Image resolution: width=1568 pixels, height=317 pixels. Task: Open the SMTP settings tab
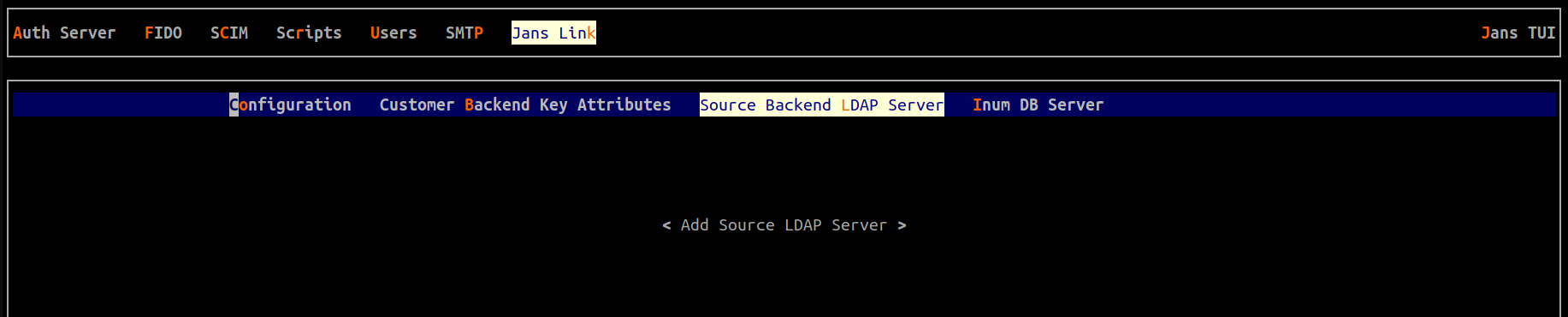pyautogui.click(x=464, y=33)
